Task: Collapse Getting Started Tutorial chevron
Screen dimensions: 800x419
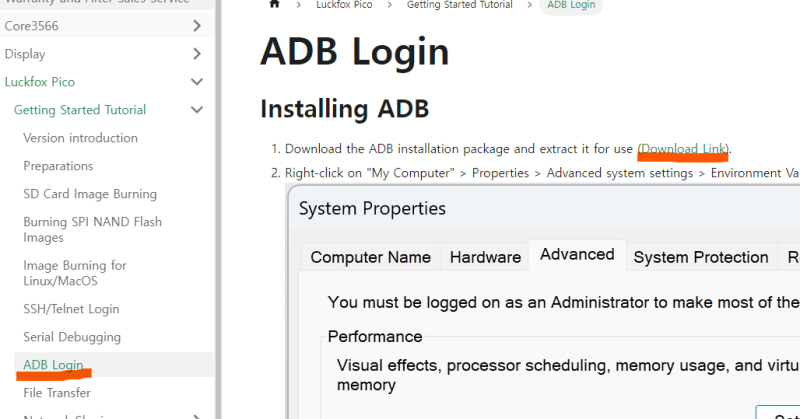Action: [x=197, y=110]
